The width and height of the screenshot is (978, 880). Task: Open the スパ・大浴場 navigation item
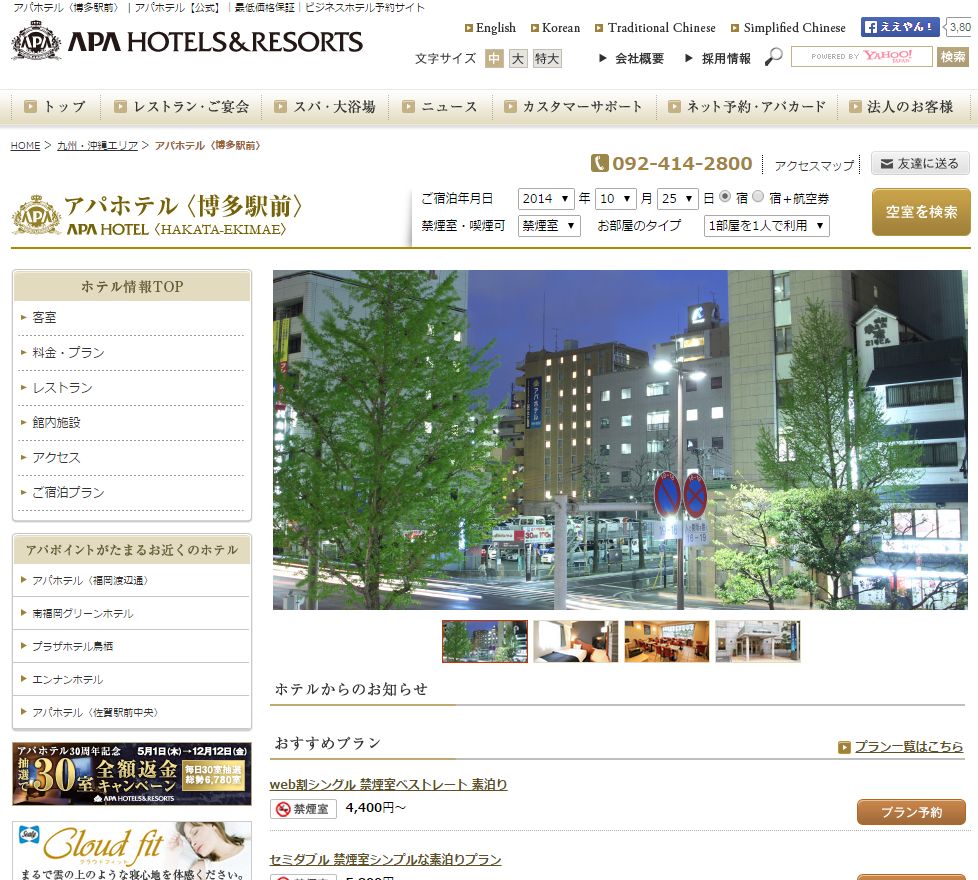click(325, 107)
